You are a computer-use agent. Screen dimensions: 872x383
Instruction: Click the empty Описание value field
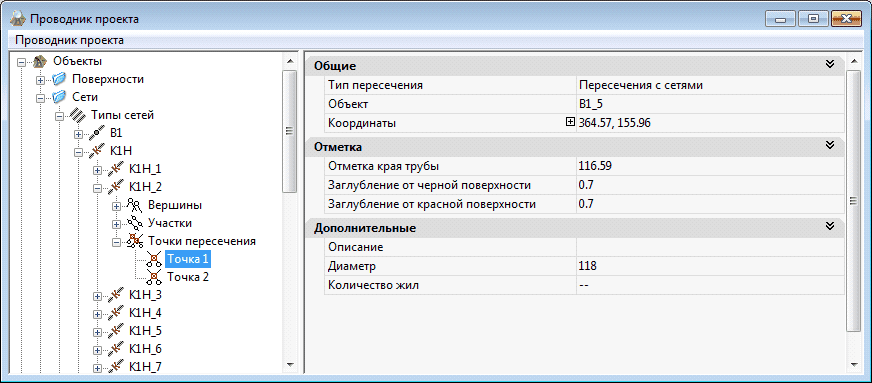[x=710, y=247]
